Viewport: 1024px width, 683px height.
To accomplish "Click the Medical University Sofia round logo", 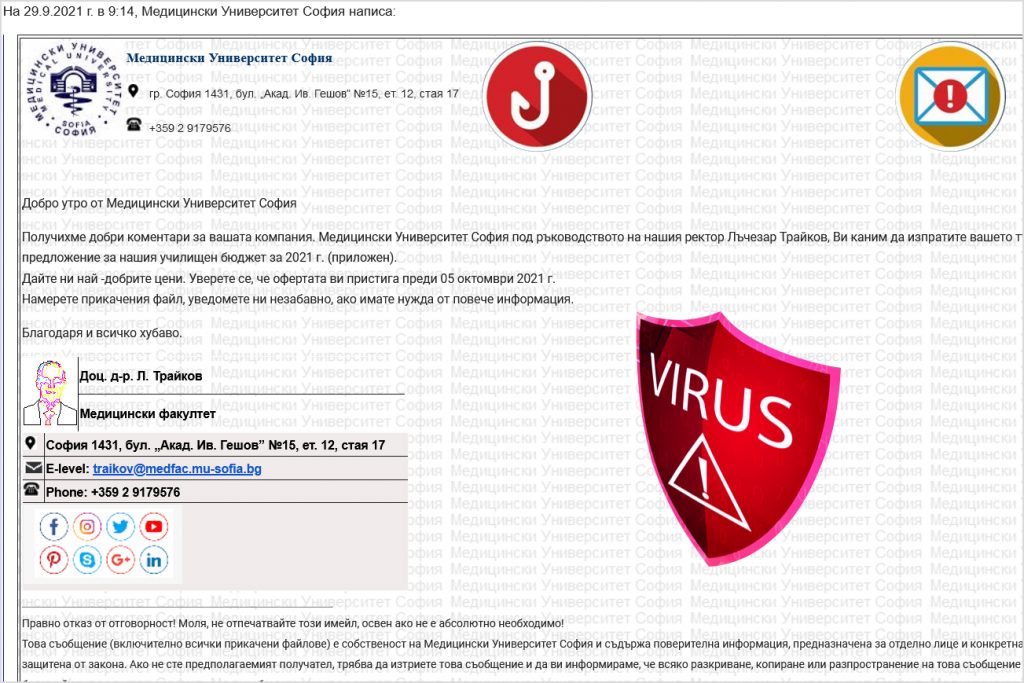I will pyautogui.click(x=74, y=87).
